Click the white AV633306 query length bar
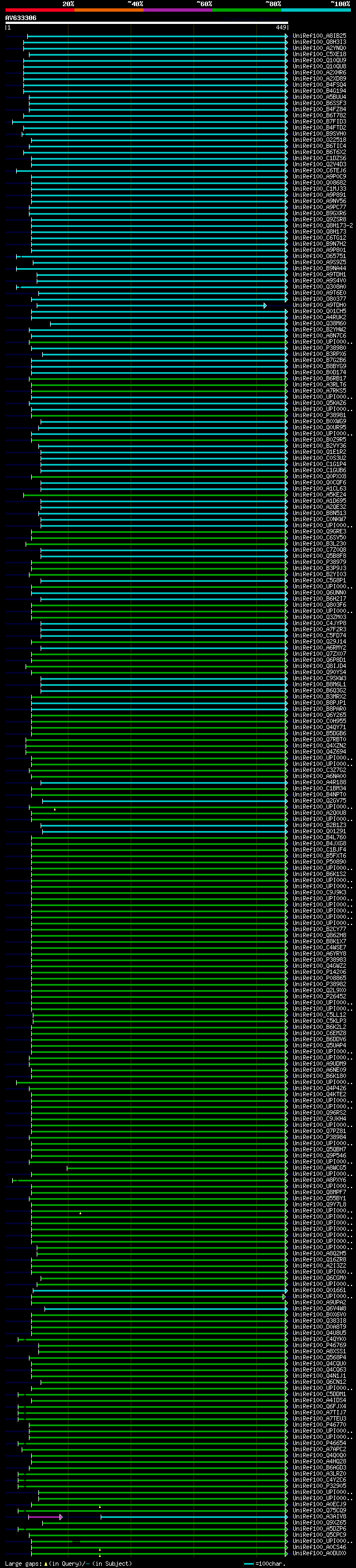This screenshot has height=1568, width=356. pos(147,22)
